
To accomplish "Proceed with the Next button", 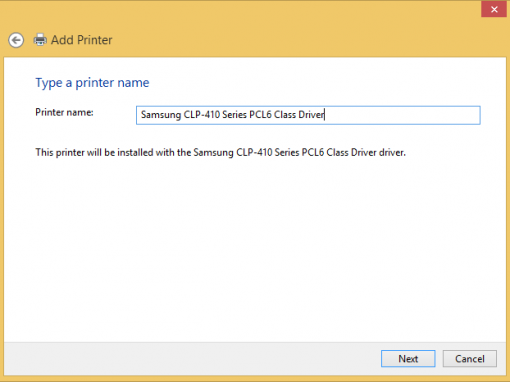I will (408, 359).
